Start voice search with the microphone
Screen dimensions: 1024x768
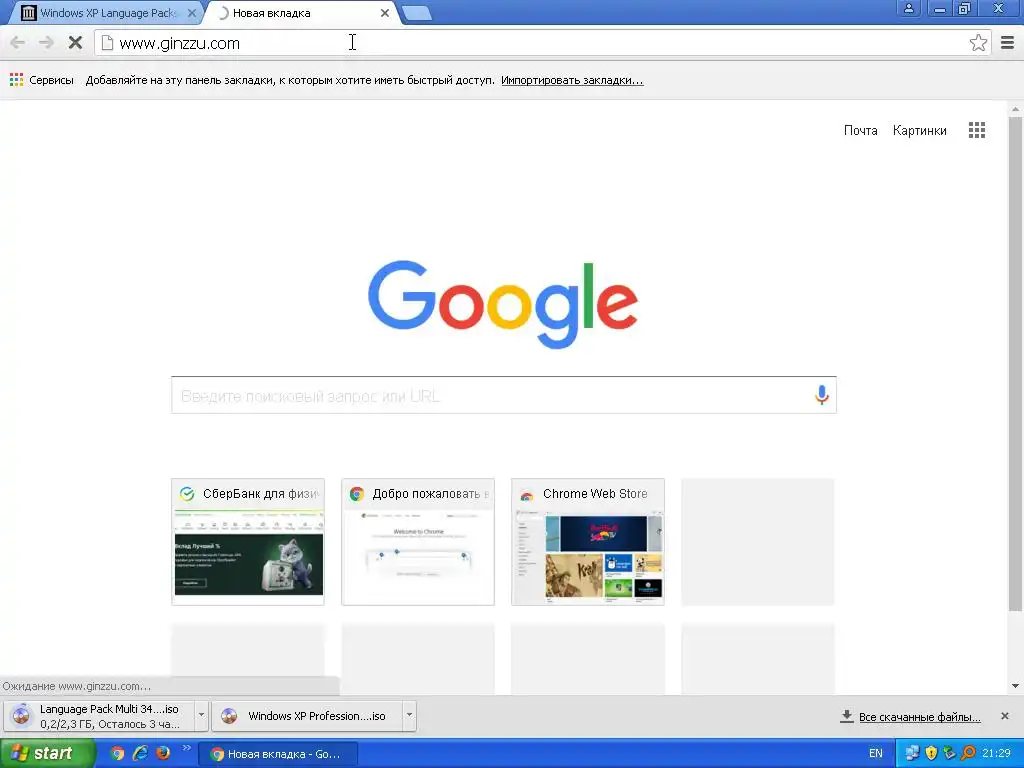pos(822,394)
